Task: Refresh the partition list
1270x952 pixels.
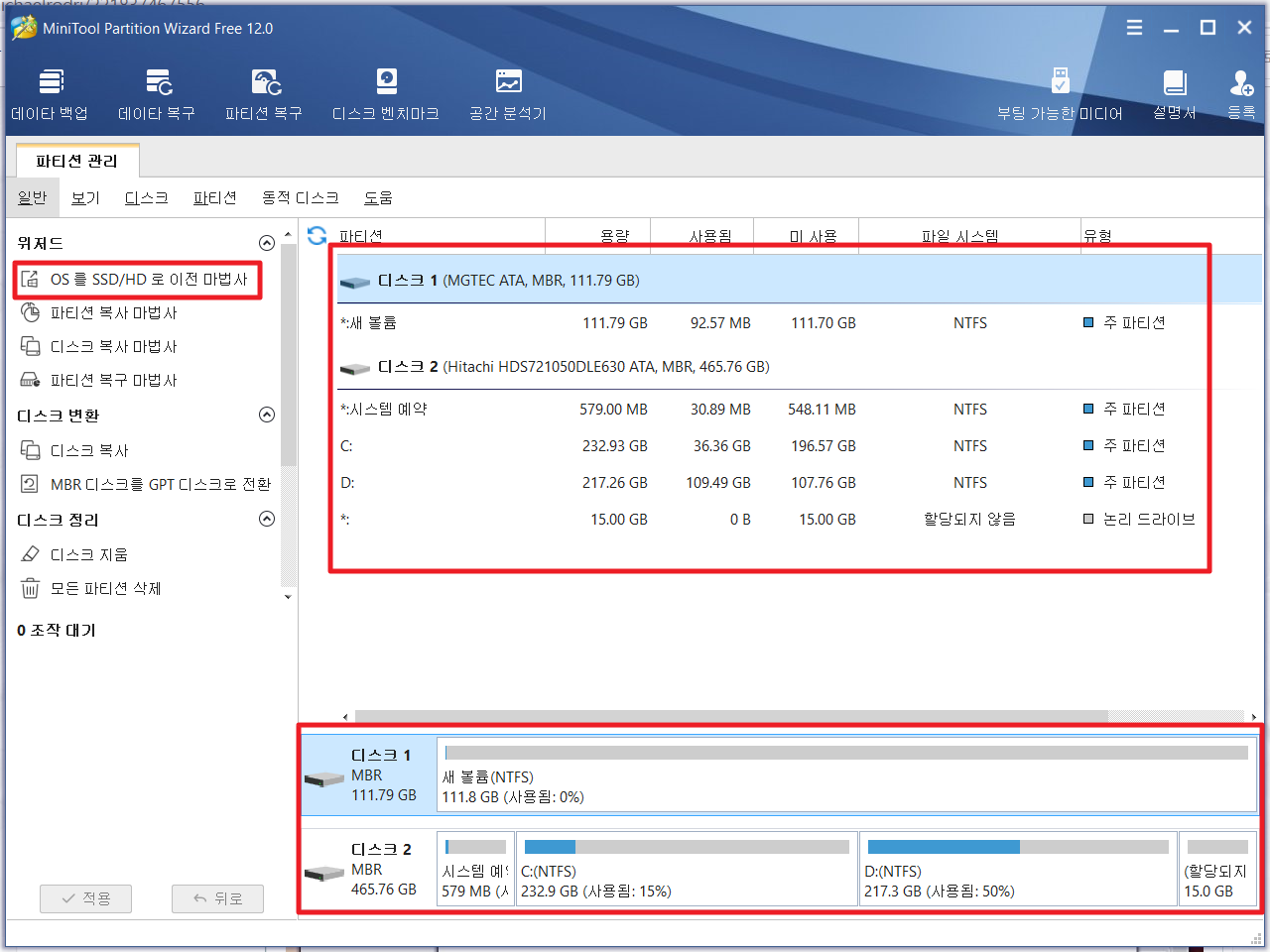Action: point(317,235)
